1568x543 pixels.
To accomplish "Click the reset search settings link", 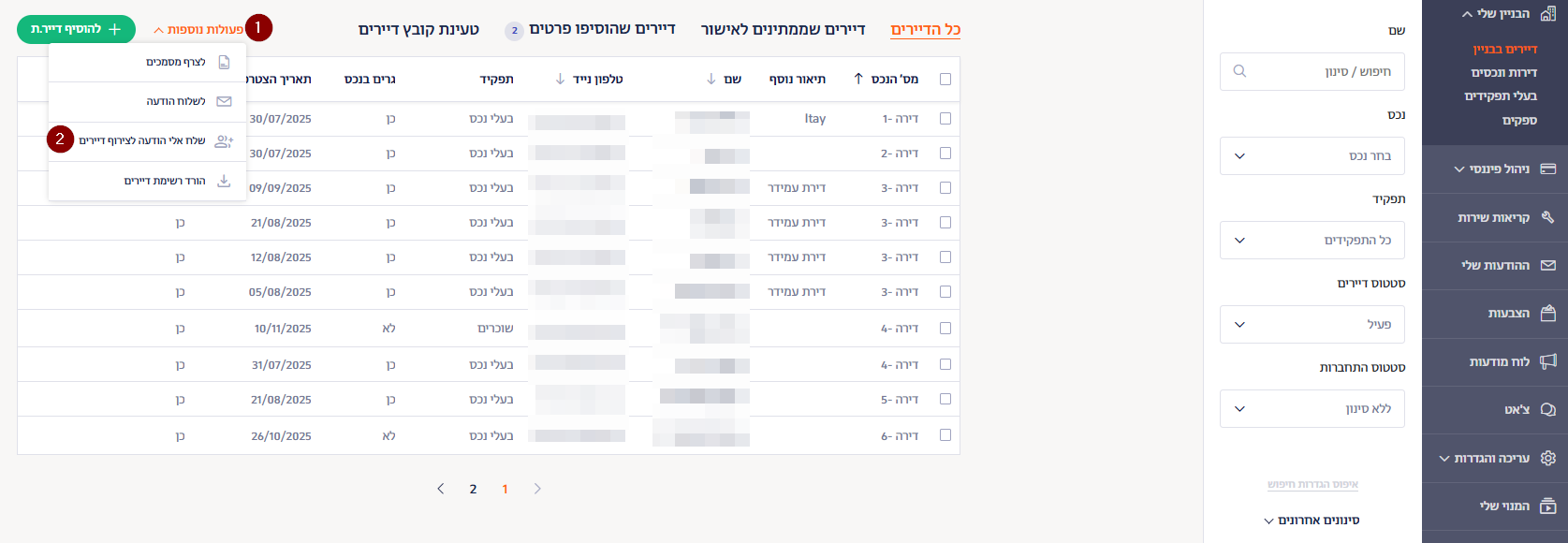I will coord(1312,484).
